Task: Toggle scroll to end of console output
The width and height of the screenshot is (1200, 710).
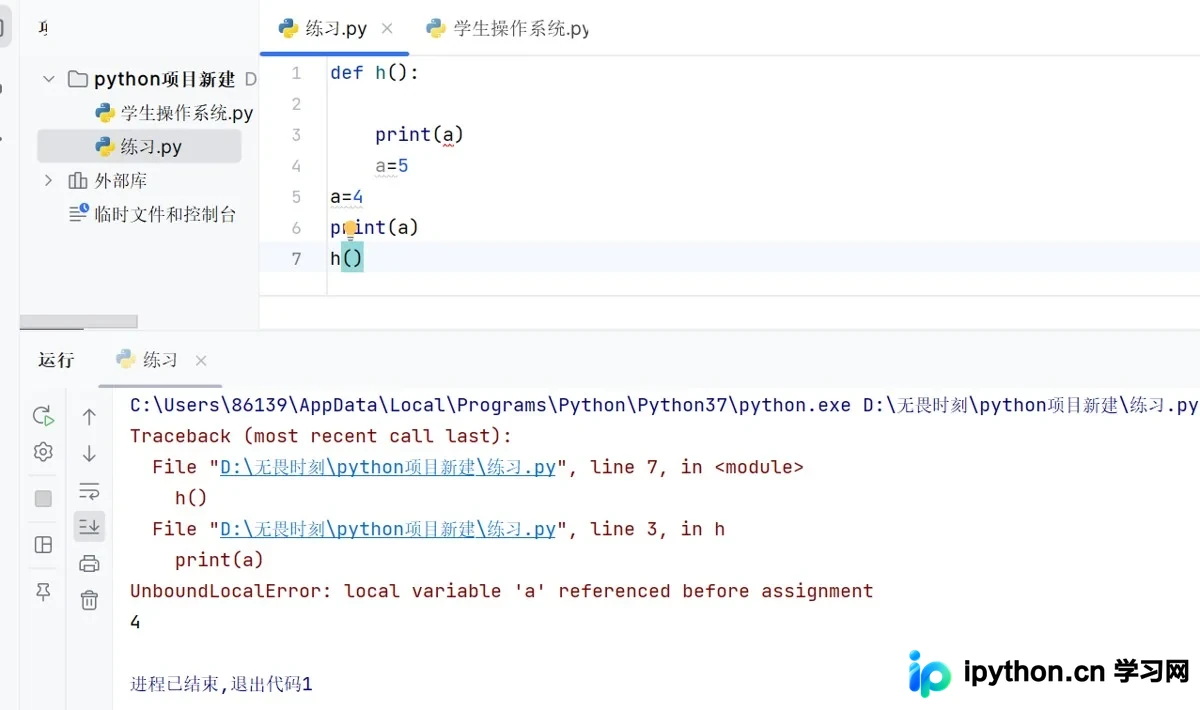Action: click(89, 526)
